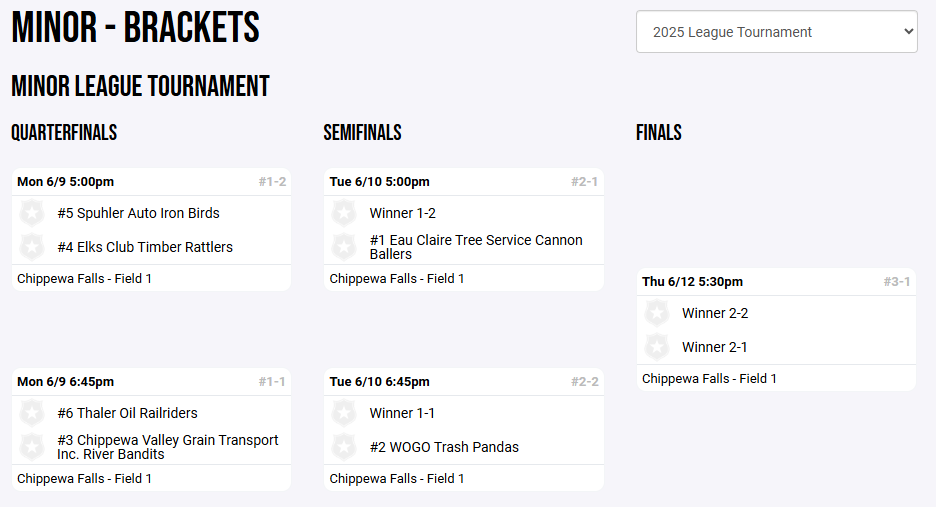Screen dimensions: 936x507
Task: Click game number #1-2 label
Action: pyautogui.click(x=272, y=182)
